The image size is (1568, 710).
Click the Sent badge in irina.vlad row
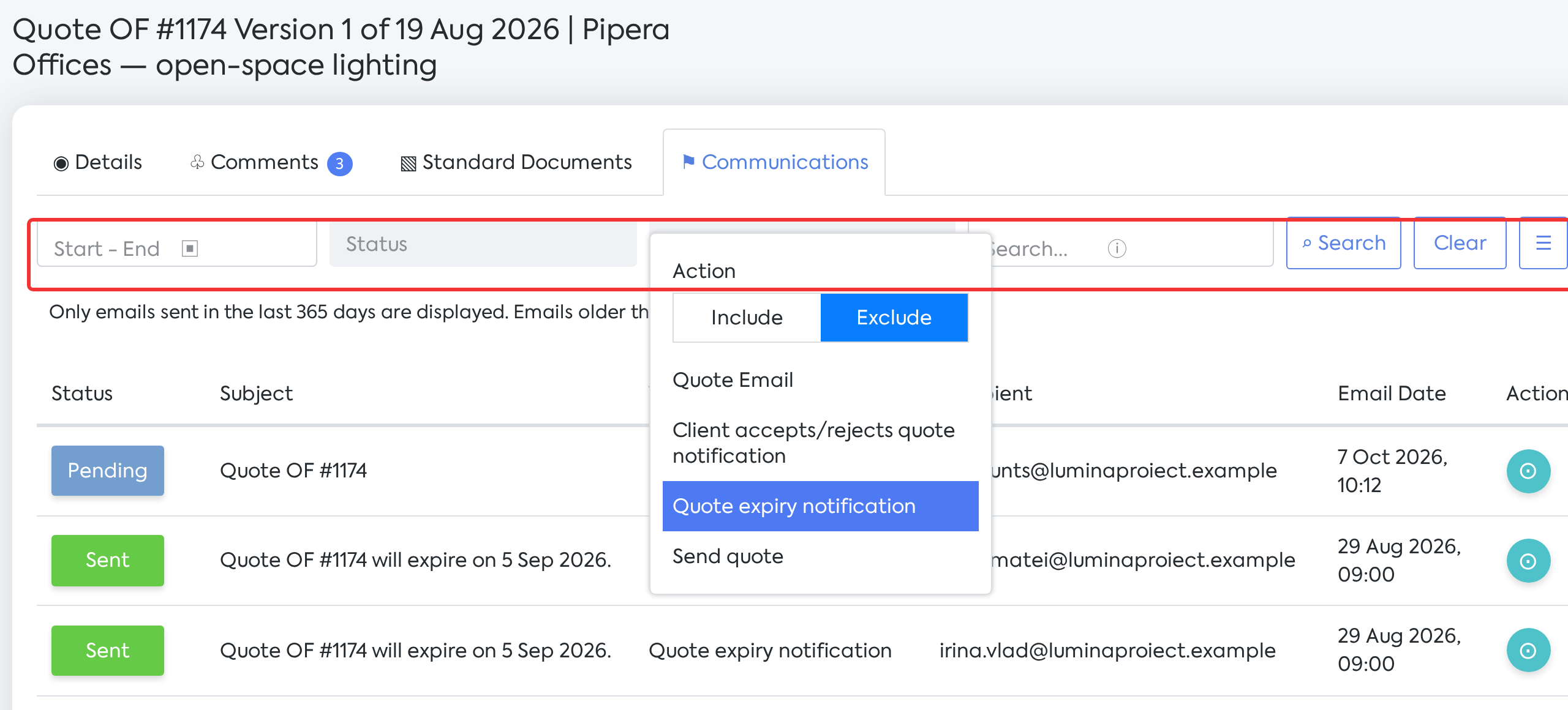tap(108, 650)
